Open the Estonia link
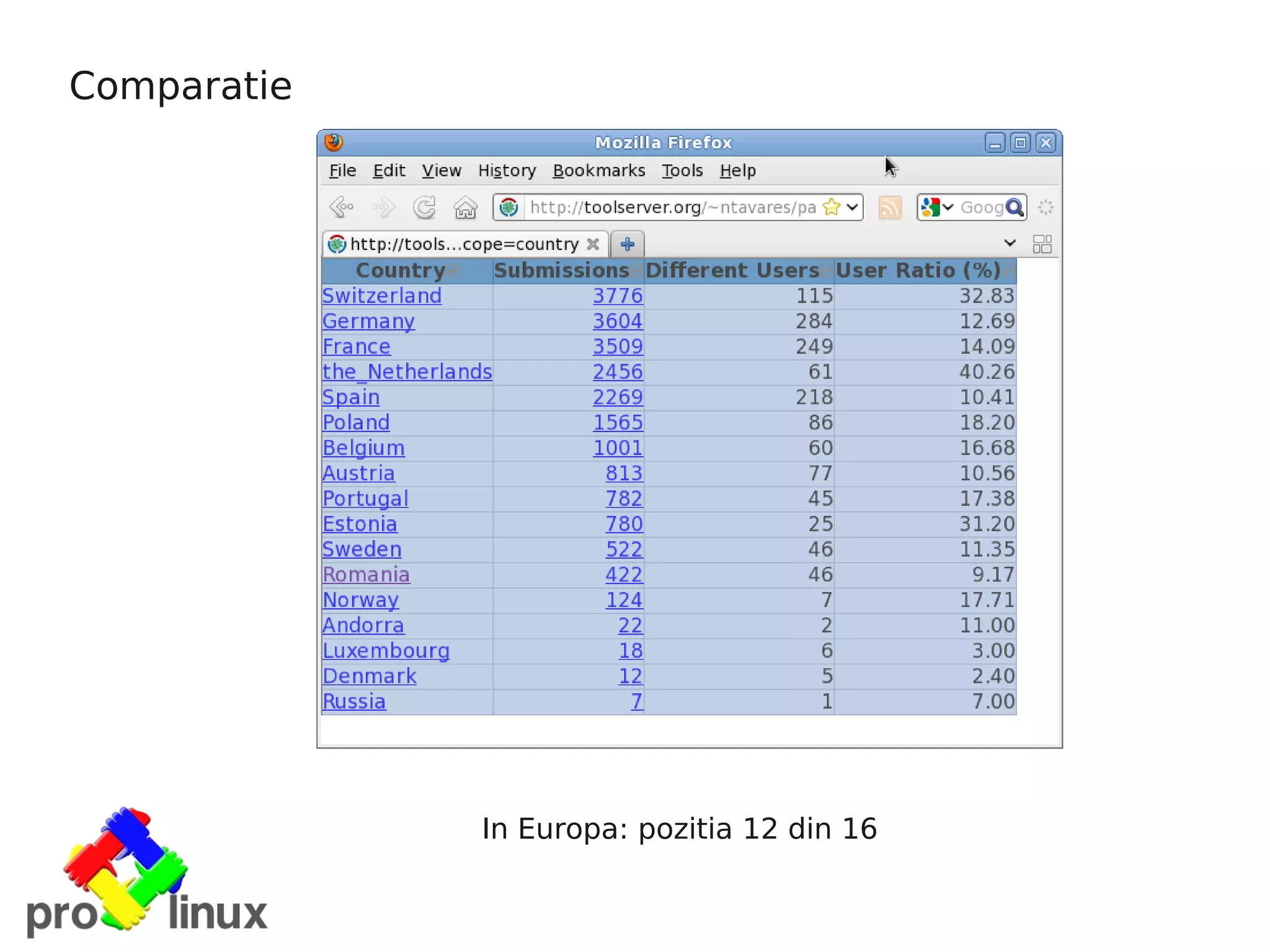The image size is (1270, 952). point(360,524)
